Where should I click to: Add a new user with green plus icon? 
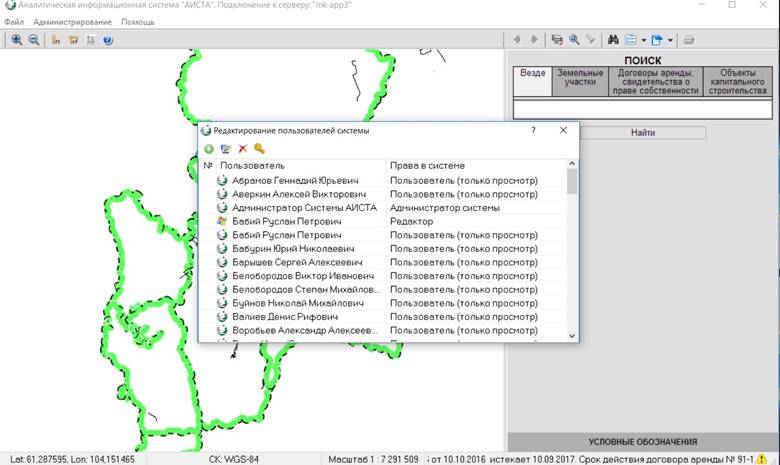[209, 149]
